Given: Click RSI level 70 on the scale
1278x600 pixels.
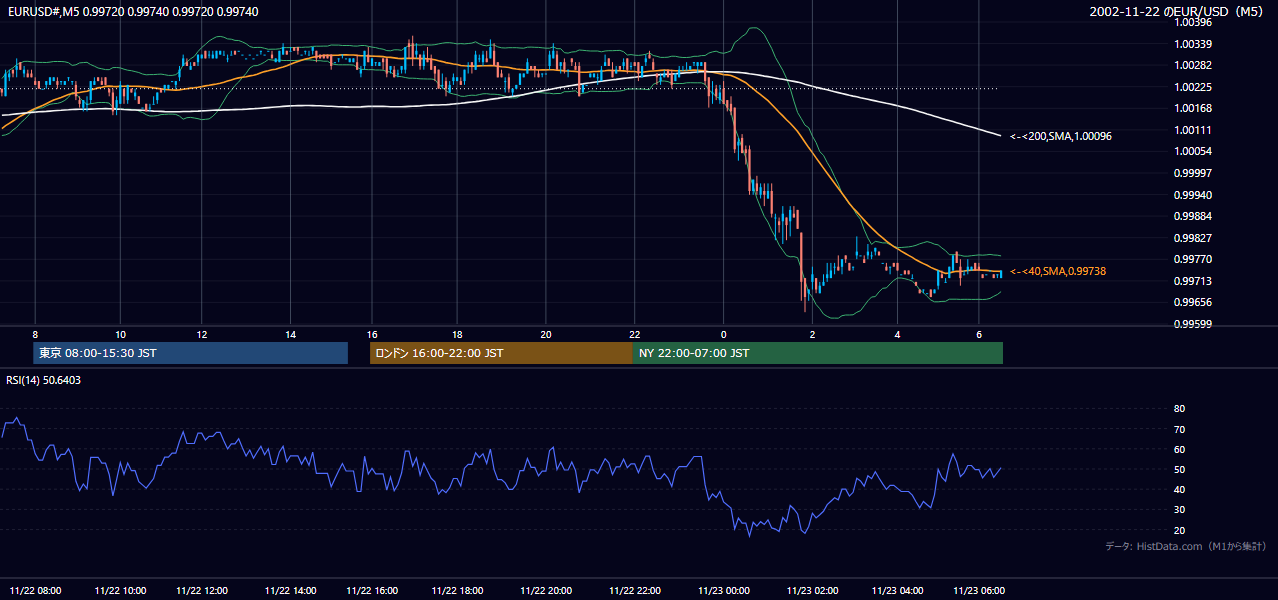Looking at the screenshot, I should tap(1179, 429).
